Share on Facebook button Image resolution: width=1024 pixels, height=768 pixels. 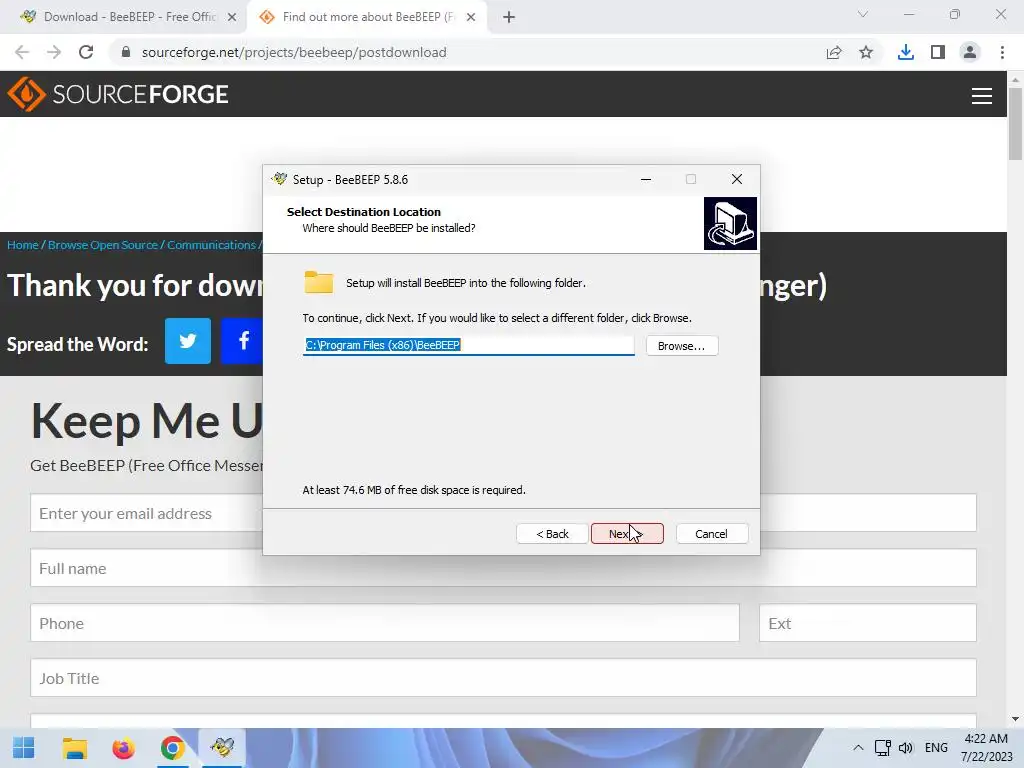(x=242, y=341)
